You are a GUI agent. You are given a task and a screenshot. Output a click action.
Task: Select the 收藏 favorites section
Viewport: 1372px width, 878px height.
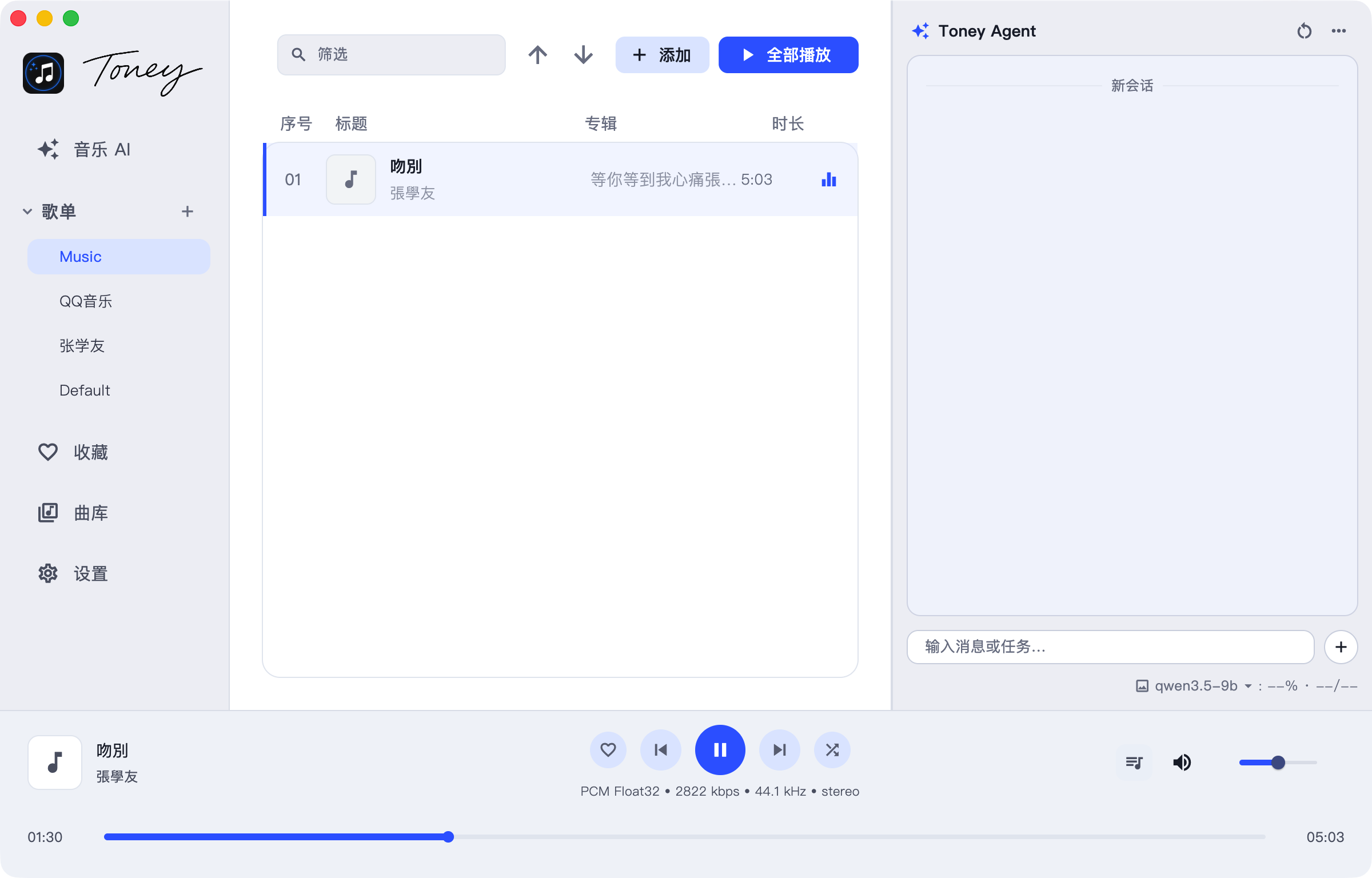coord(91,452)
